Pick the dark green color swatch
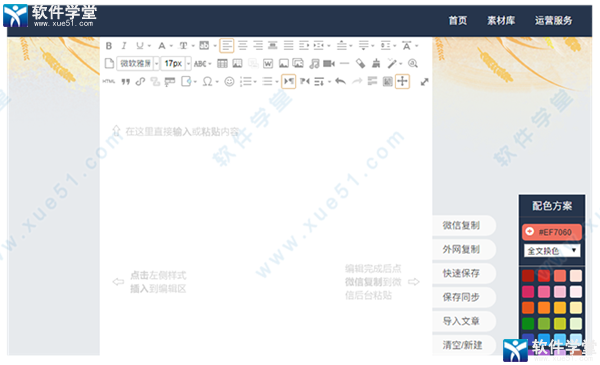This screenshot has width=600, height=365. [x=528, y=323]
